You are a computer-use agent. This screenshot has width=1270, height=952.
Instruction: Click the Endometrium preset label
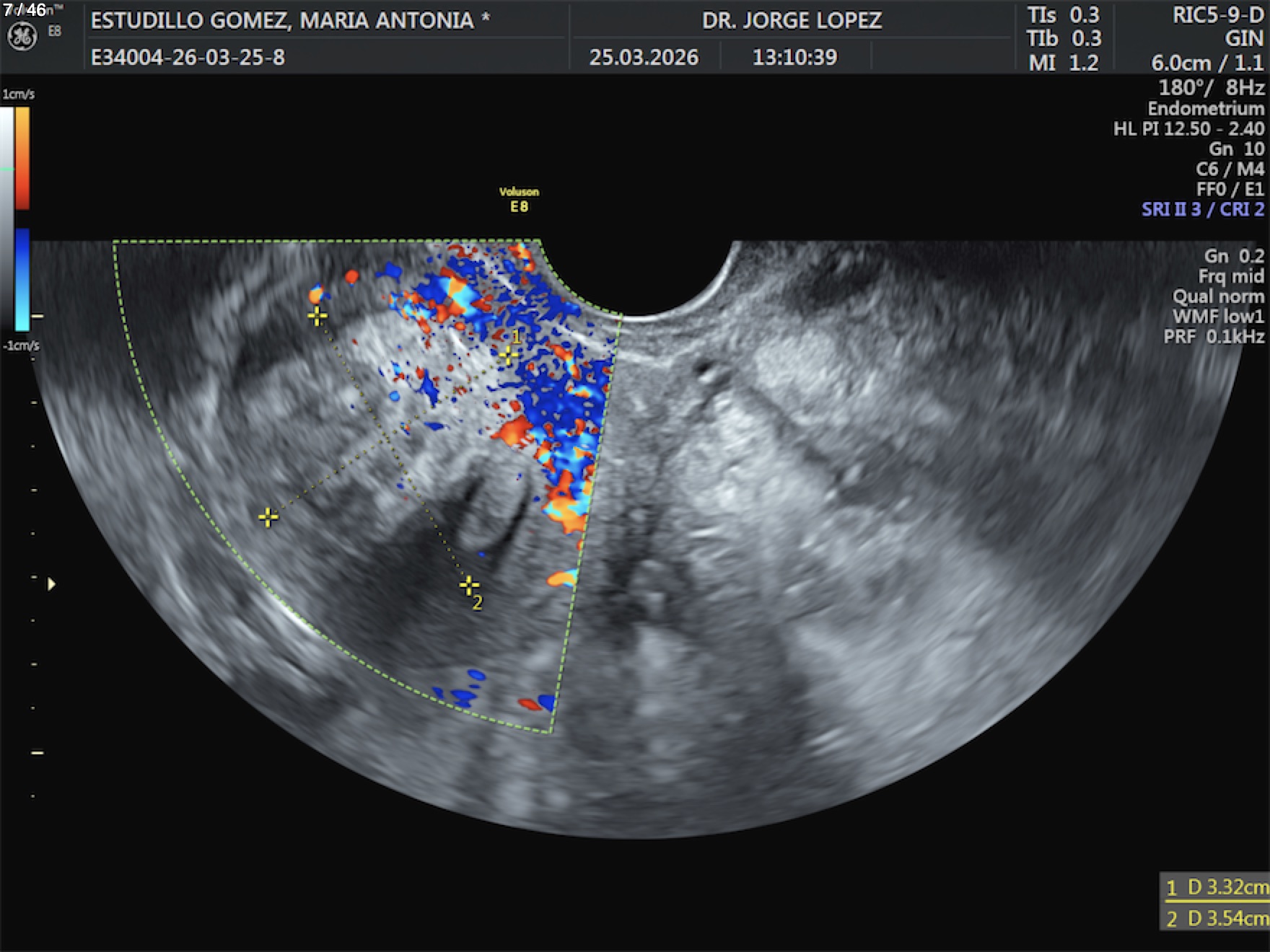pyautogui.click(x=1206, y=108)
